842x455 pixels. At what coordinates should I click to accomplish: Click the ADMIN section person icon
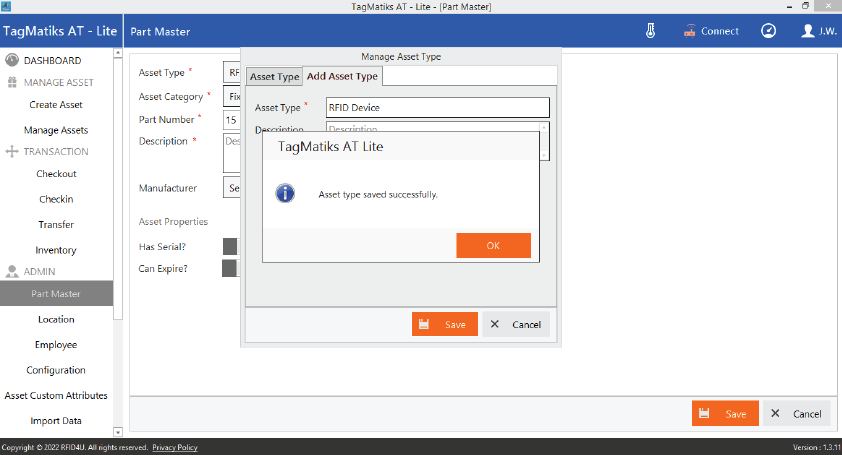coord(12,272)
